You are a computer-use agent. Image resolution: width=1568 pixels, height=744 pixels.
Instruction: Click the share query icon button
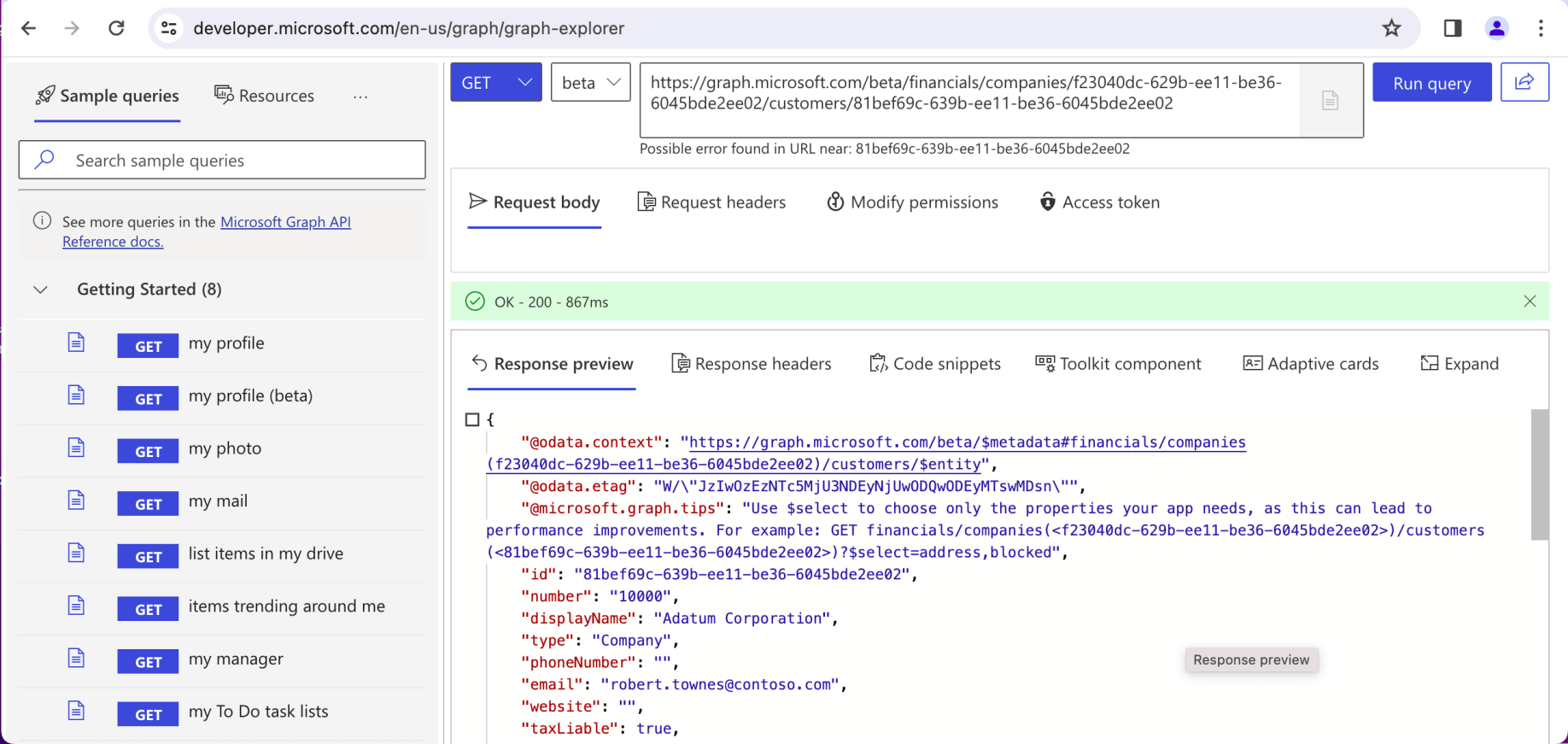[1524, 82]
